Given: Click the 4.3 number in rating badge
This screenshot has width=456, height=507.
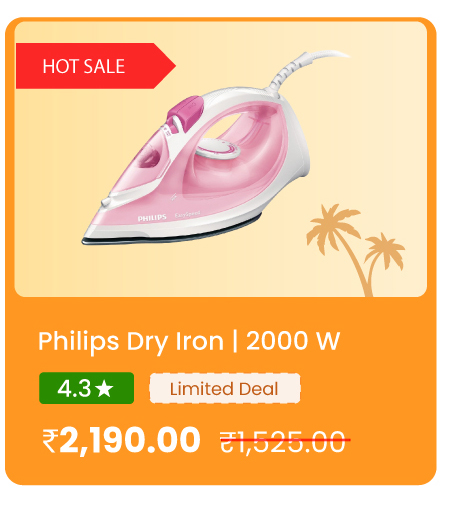Looking at the screenshot, I should point(74,388).
